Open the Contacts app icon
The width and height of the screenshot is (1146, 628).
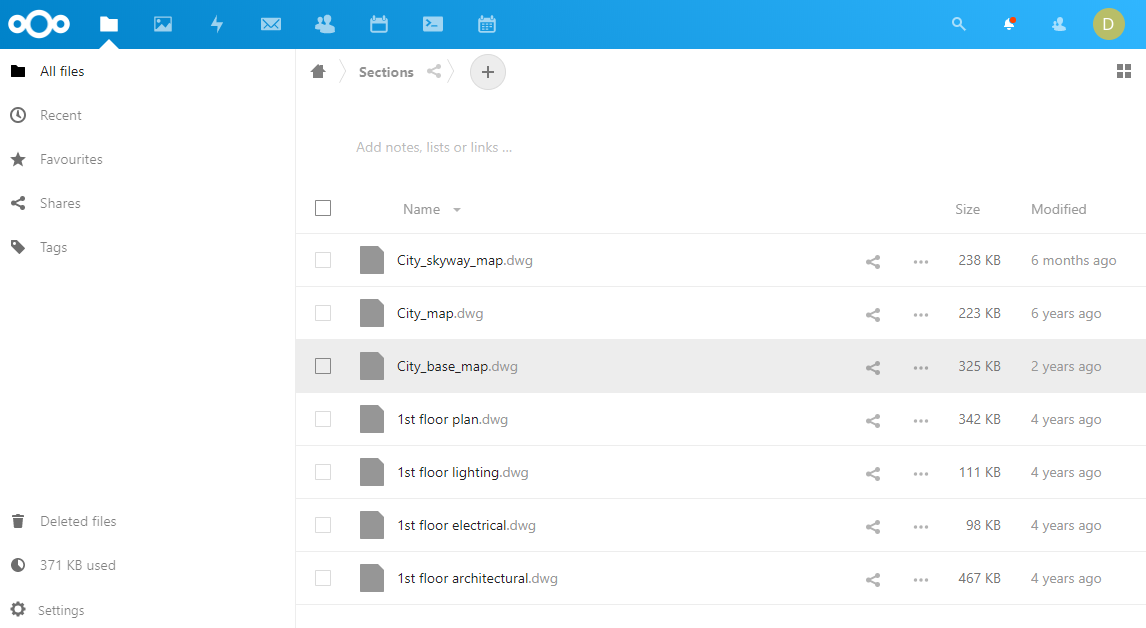[x=325, y=24]
